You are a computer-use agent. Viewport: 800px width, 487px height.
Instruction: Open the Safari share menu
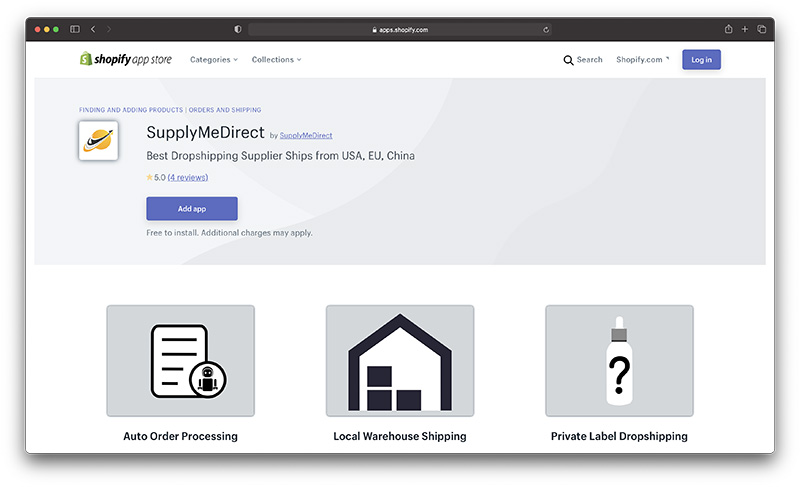729,30
